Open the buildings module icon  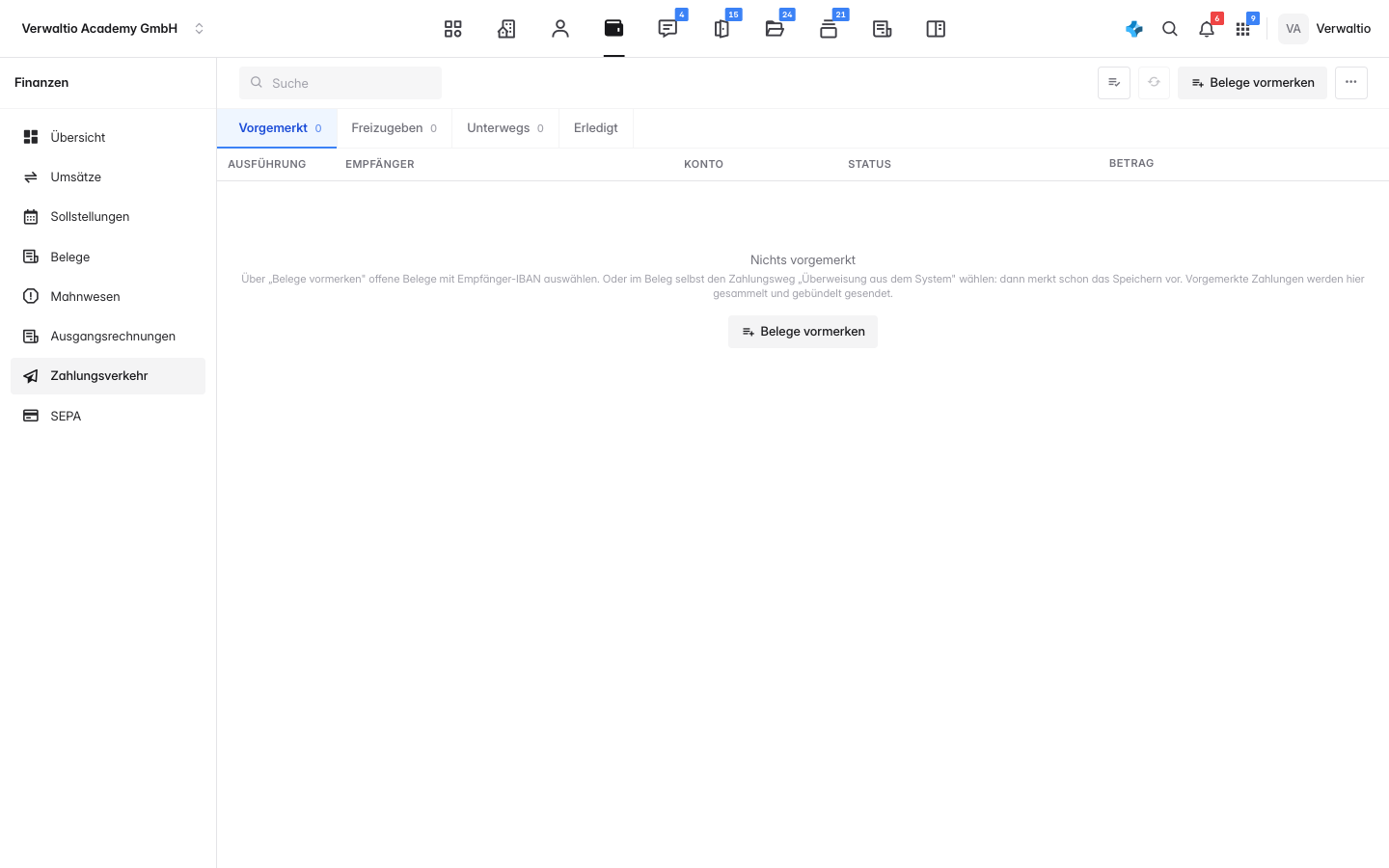tap(506, 29)
